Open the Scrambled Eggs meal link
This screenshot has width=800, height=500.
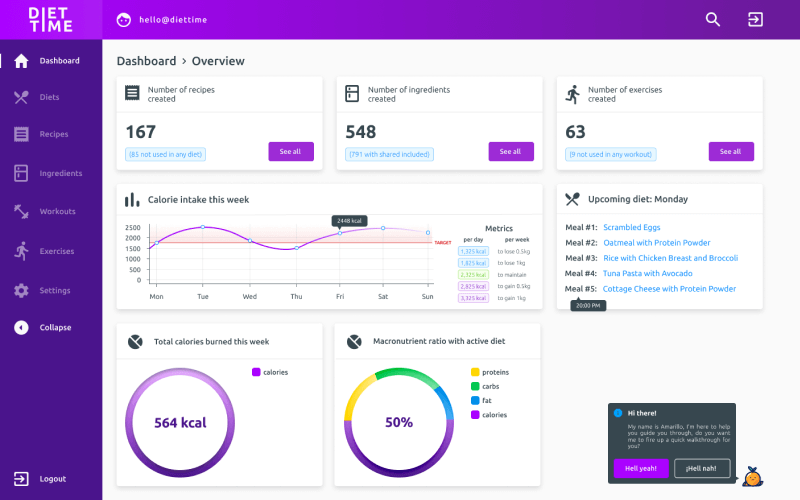[631, 227]
